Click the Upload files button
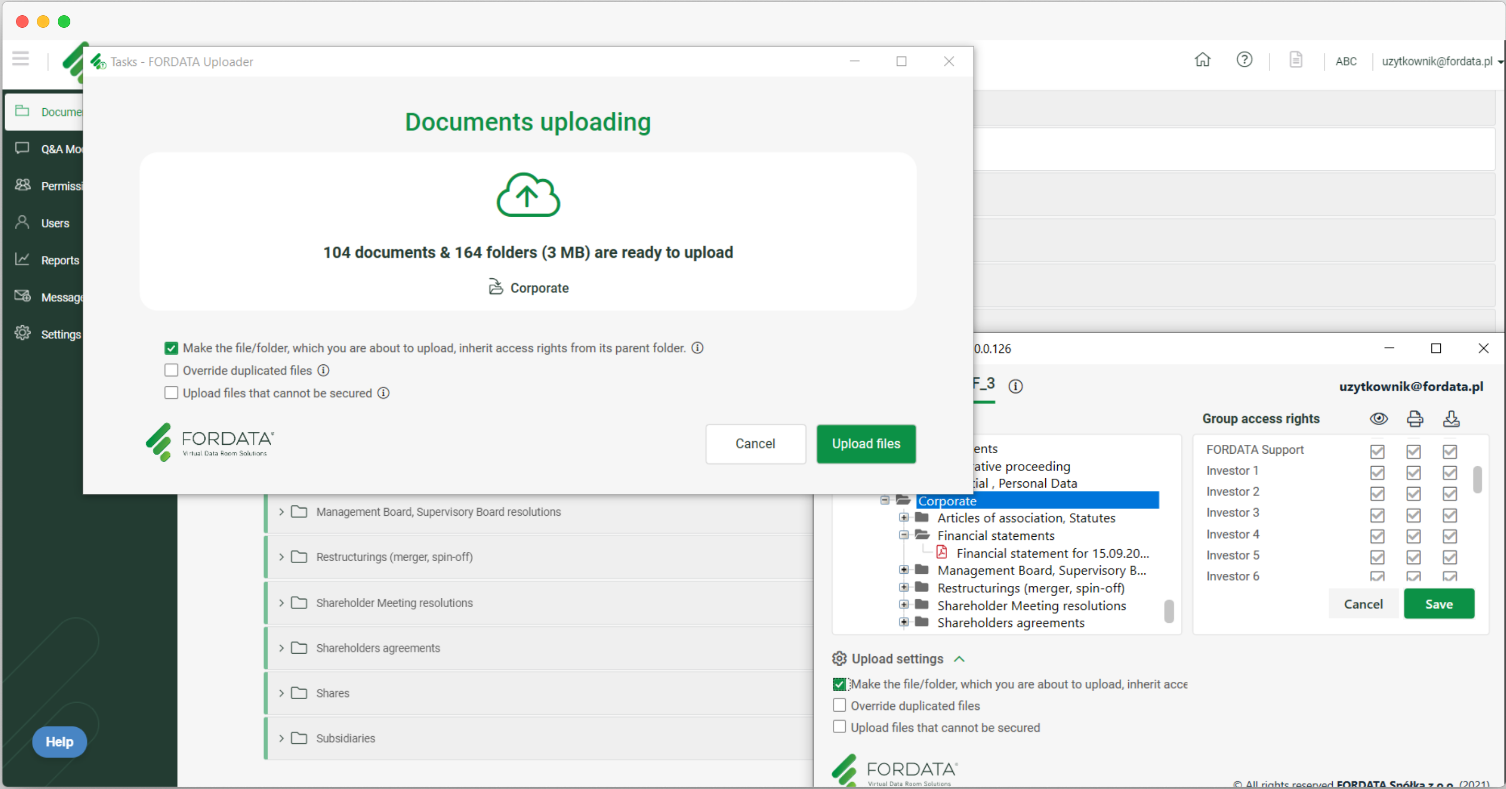This screenshot has width=1506, height=789. 865,444
